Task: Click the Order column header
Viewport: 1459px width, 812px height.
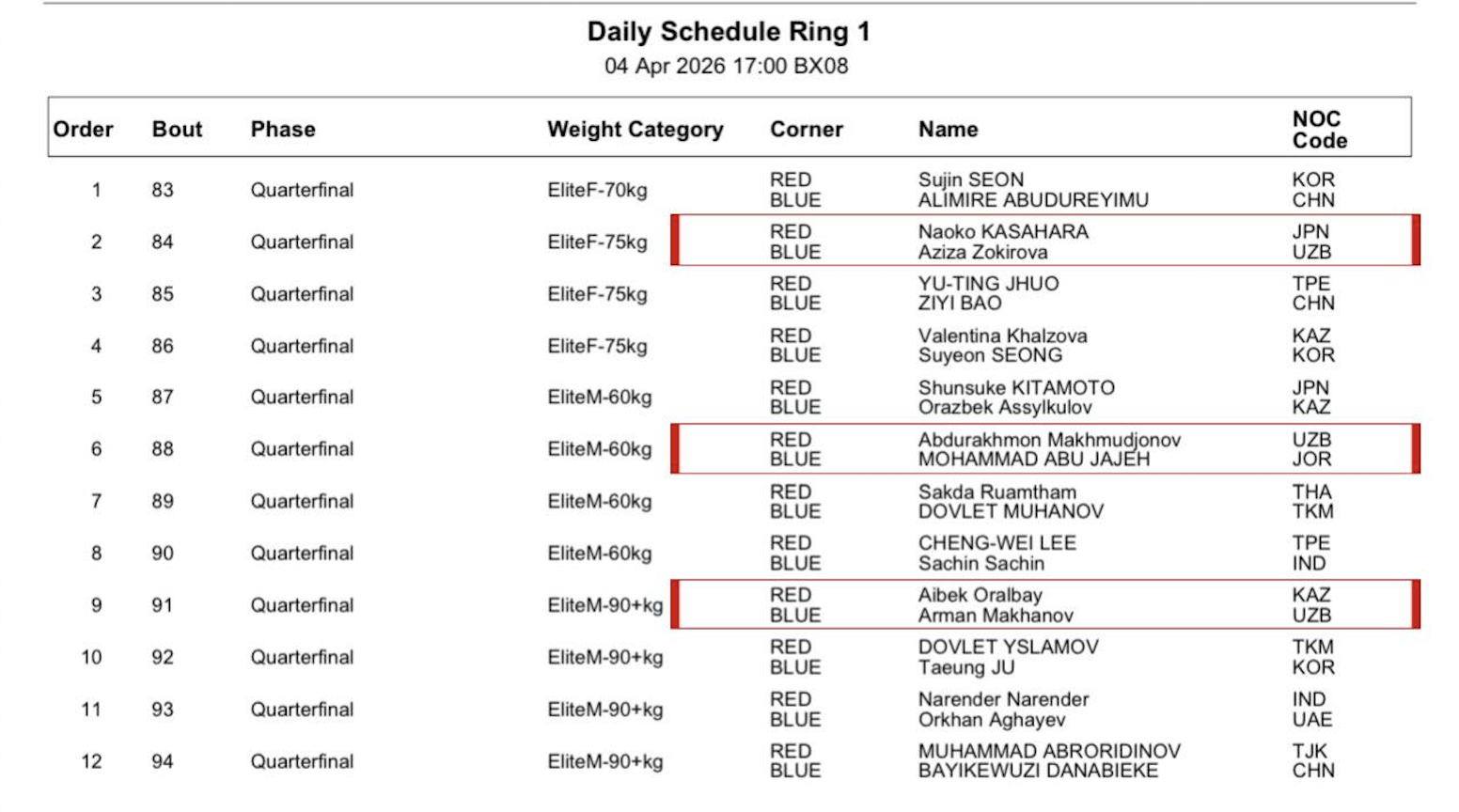Action: 83,129
